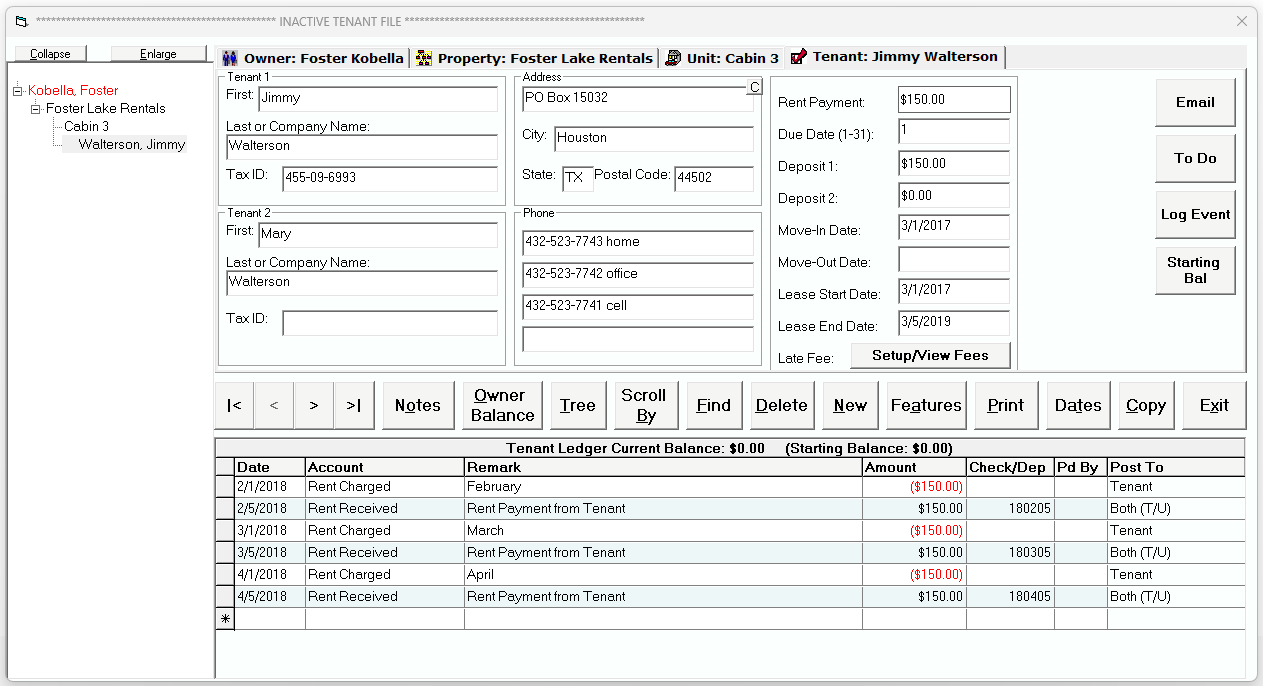This screenshot has width=1263, height=686.
Task: Click the Starting Bal button
Action: pyautogui.click(x=1195, y=270)
